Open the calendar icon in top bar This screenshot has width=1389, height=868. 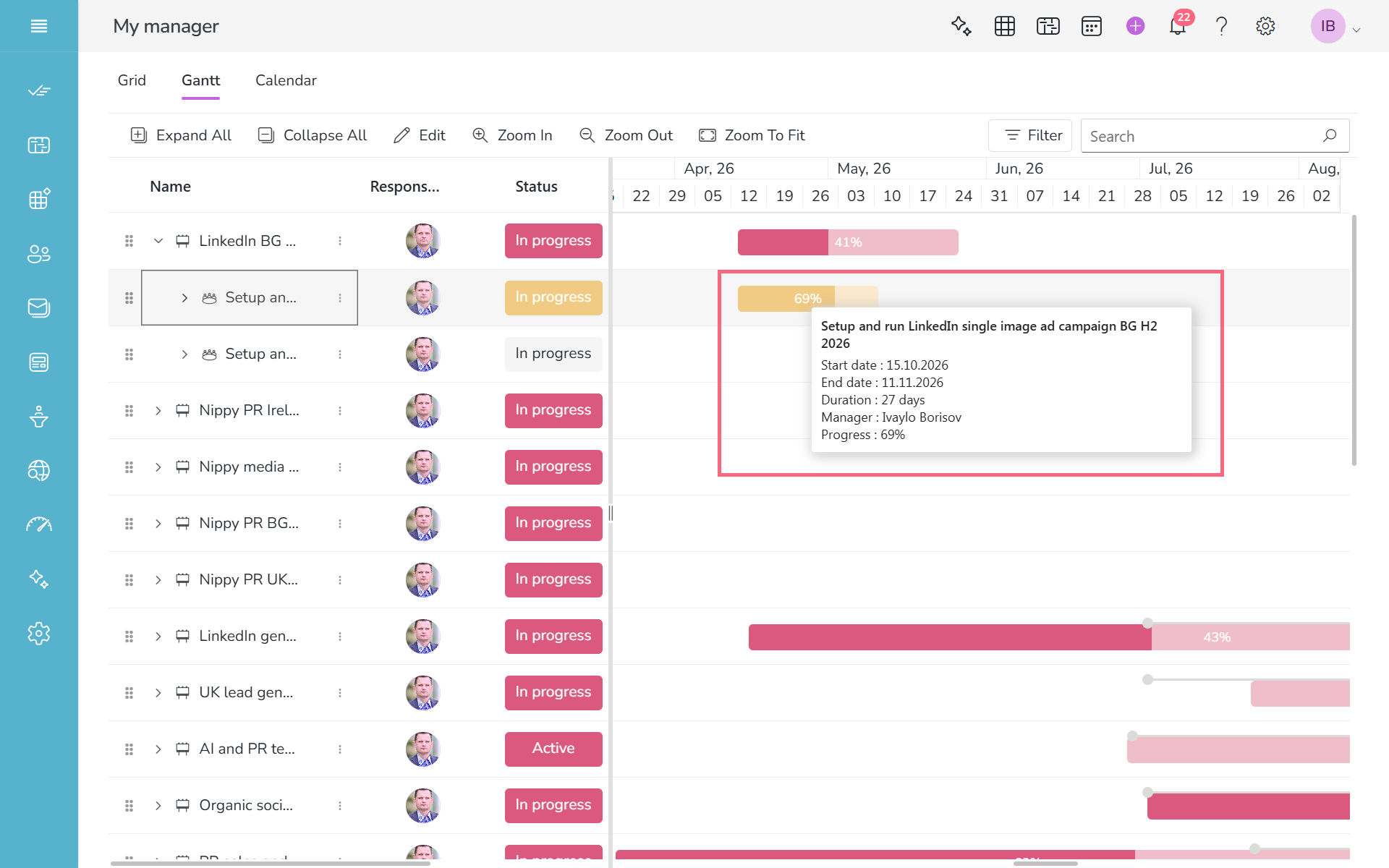point(1092,26)
